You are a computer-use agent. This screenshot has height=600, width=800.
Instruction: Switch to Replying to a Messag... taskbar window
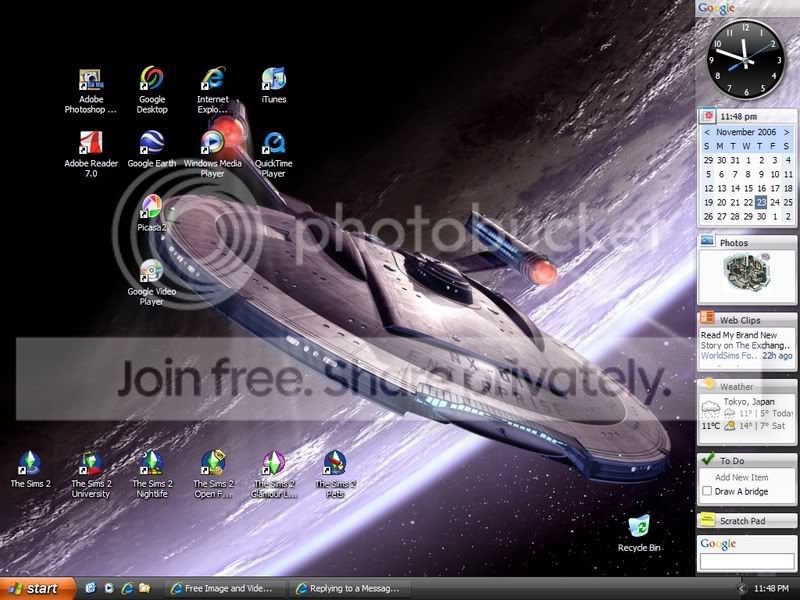coord(348,588)
